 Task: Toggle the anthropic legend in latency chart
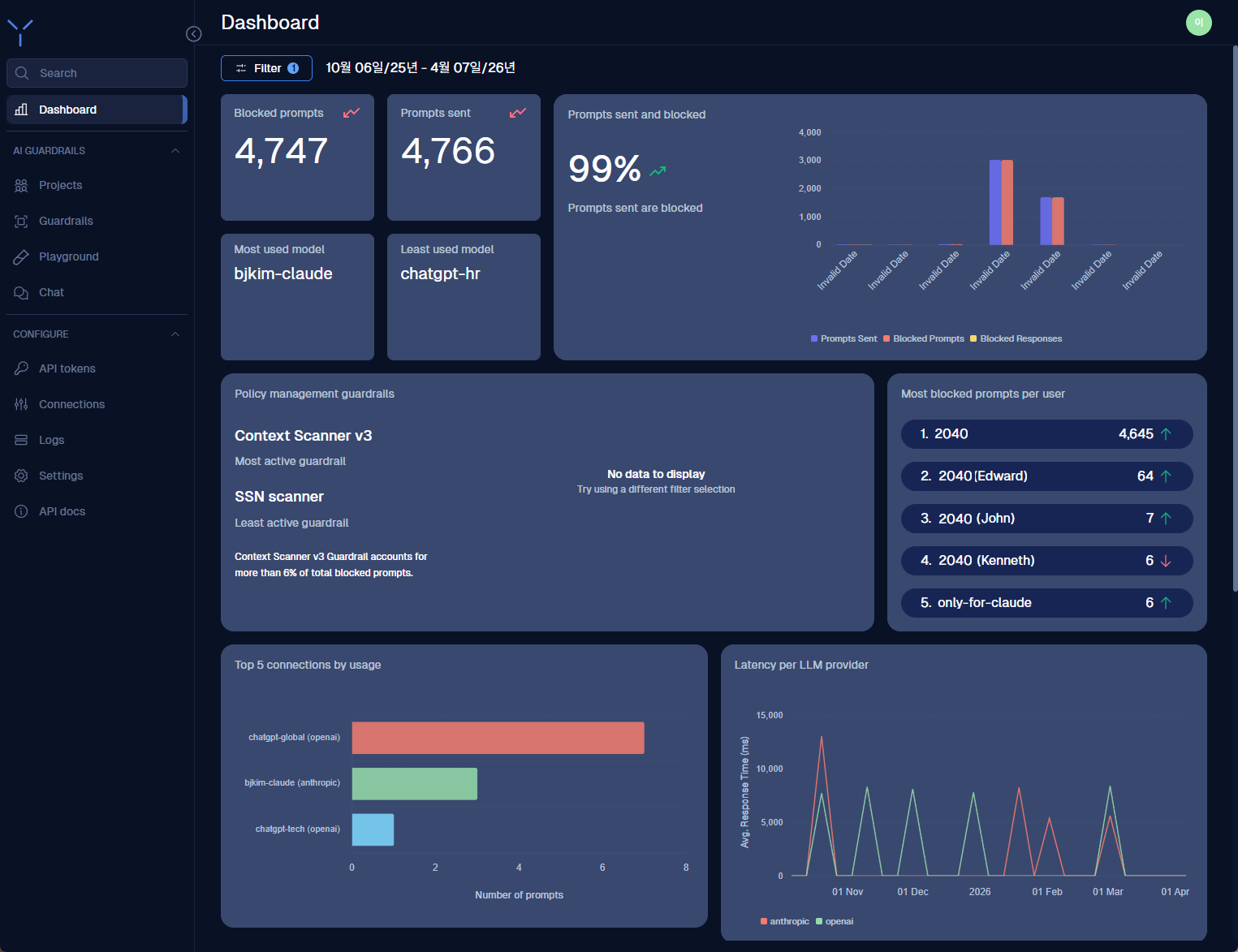point(785,921)
